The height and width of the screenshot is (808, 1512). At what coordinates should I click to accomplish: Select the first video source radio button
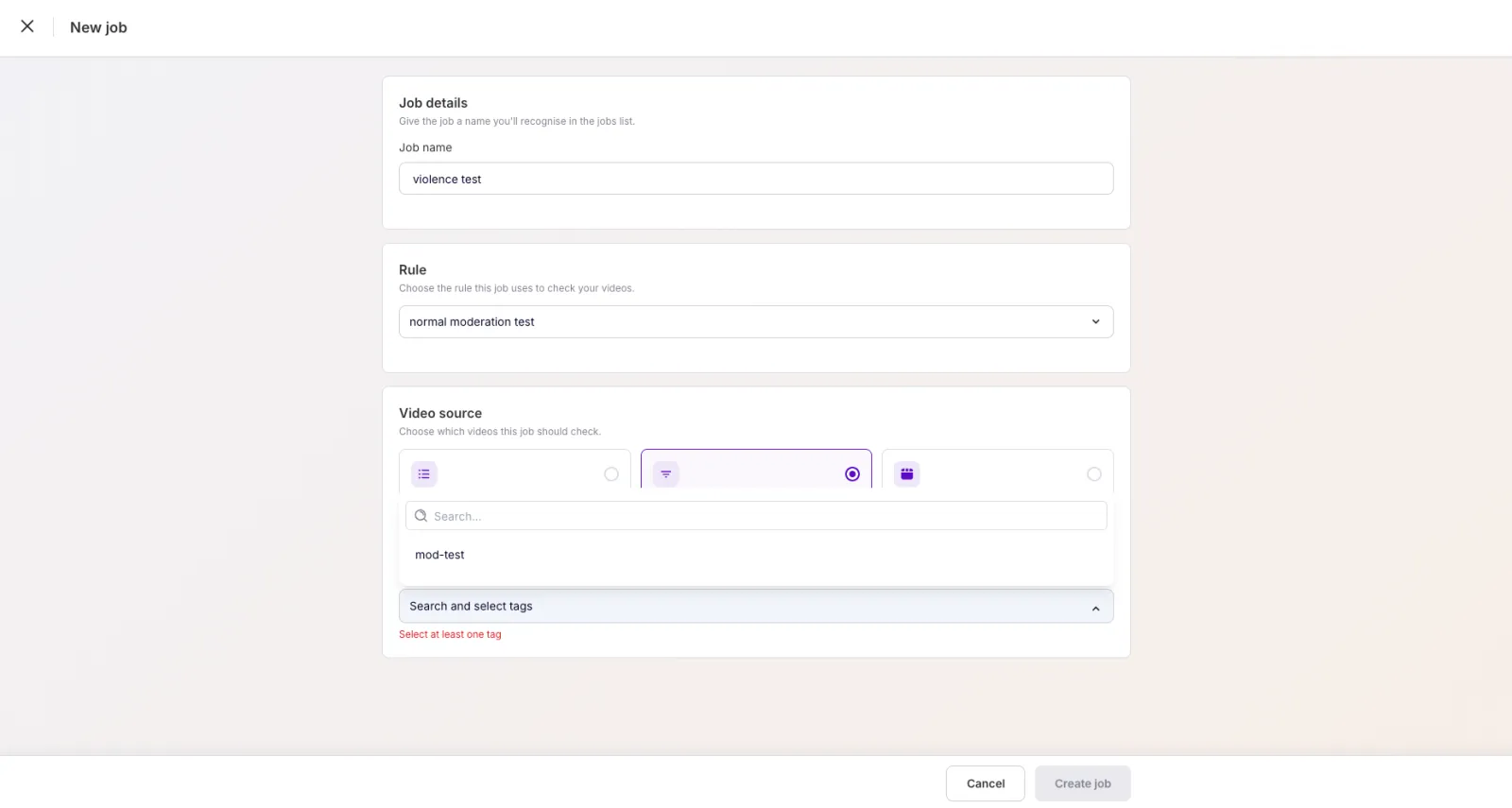pos(611,474)
